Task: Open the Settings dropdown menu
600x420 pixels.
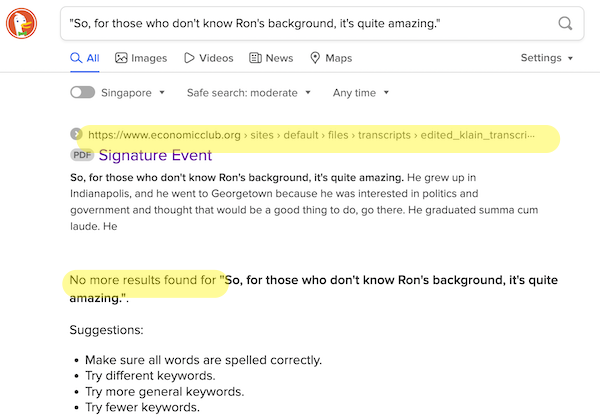Action: 547,58
